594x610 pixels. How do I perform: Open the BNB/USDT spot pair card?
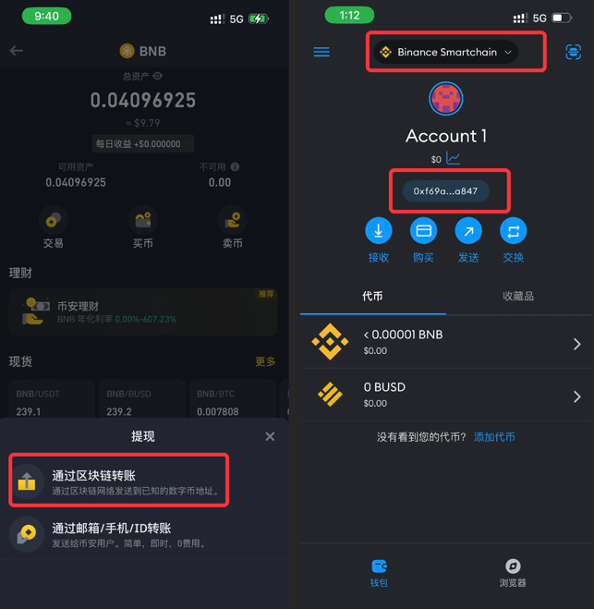pos(52,400)
